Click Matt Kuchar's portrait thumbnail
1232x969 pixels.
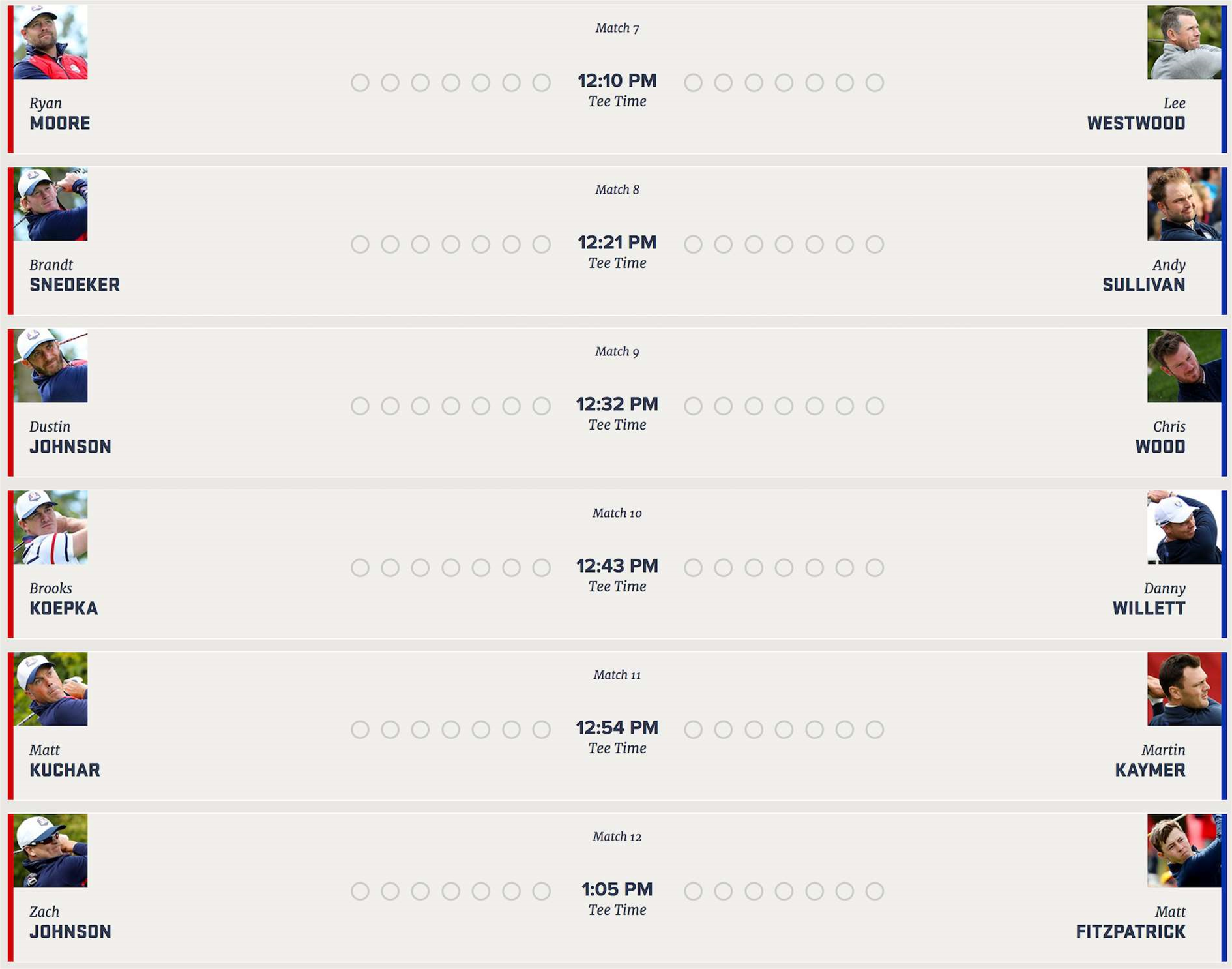pyautogui.click(x=51, y=689)
